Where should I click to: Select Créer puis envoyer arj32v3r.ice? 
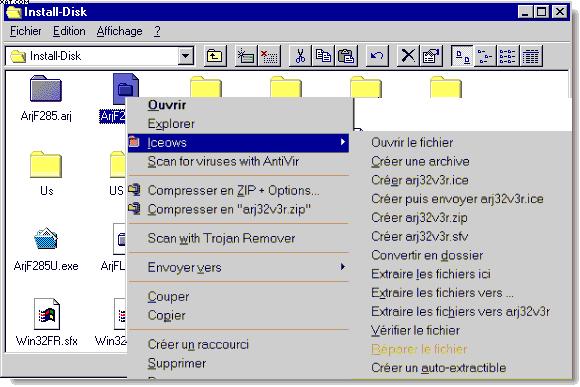point(461,199)
